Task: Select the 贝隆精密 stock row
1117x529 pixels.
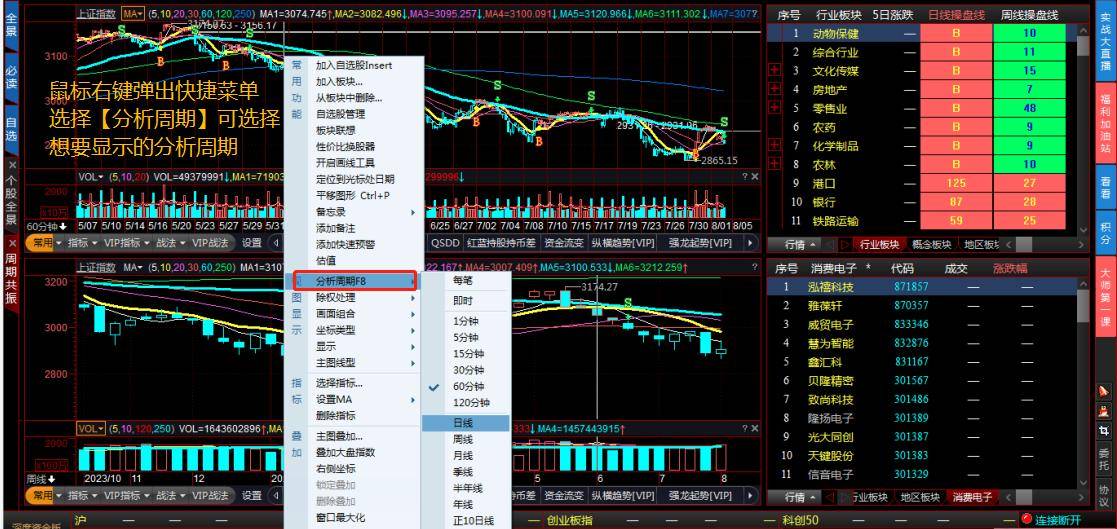Action: 923,381
